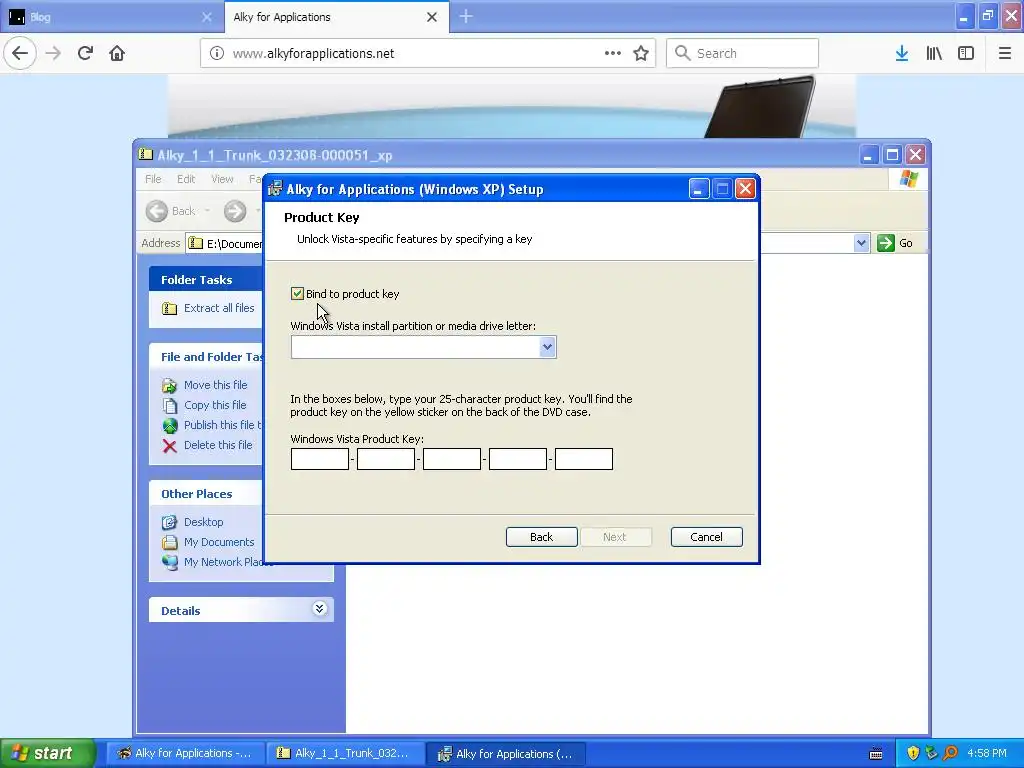Viewport: 1024px width, 768px height.
Task: Show site information for alkyforapplications.net
Action: tap(217, 54)
